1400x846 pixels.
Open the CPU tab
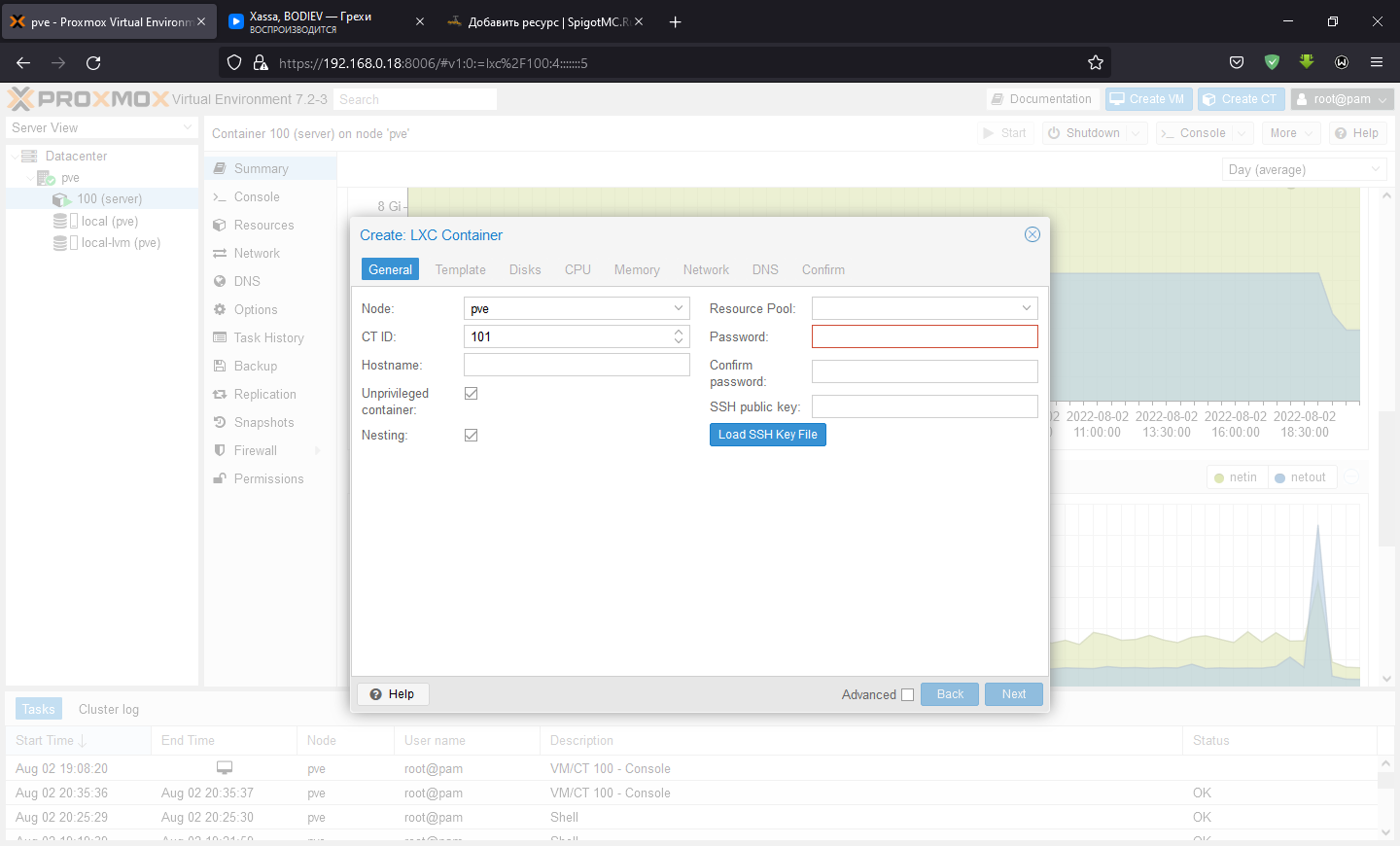(x=577, y=269)
